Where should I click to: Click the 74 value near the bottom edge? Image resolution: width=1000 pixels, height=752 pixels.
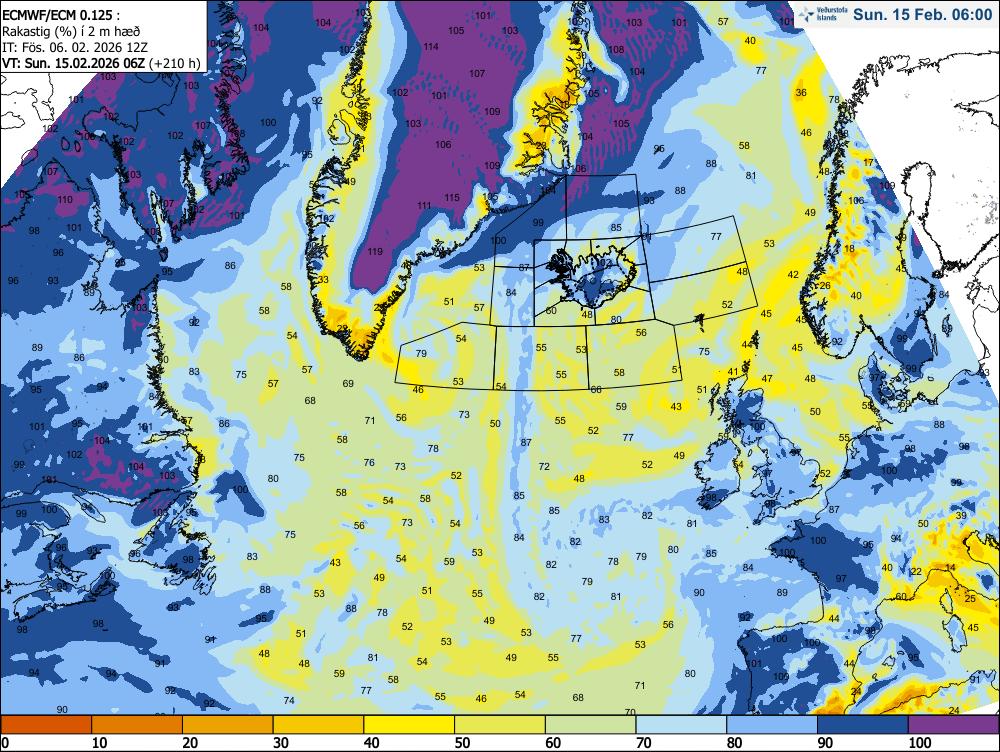pyautogui.click(x=289, y=700)
